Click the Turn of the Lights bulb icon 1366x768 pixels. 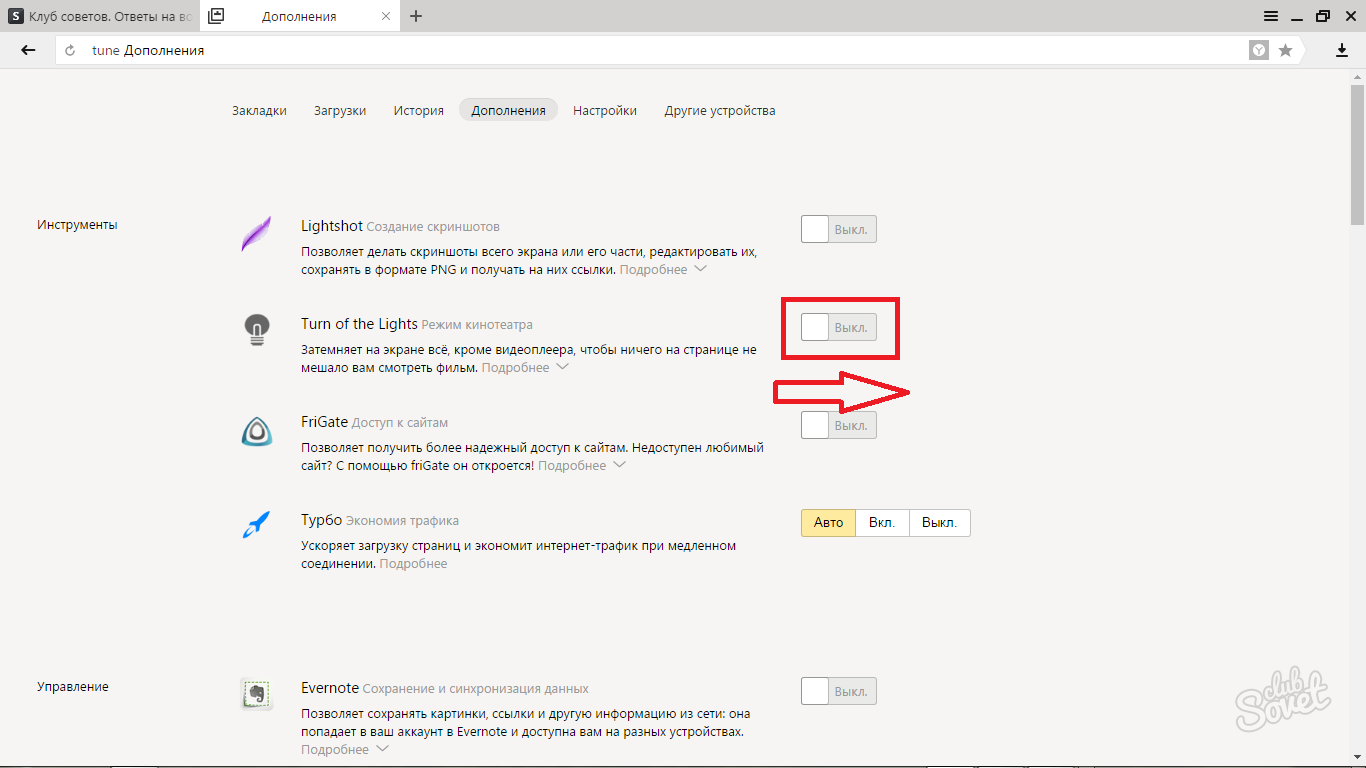[x=257, y=330]
